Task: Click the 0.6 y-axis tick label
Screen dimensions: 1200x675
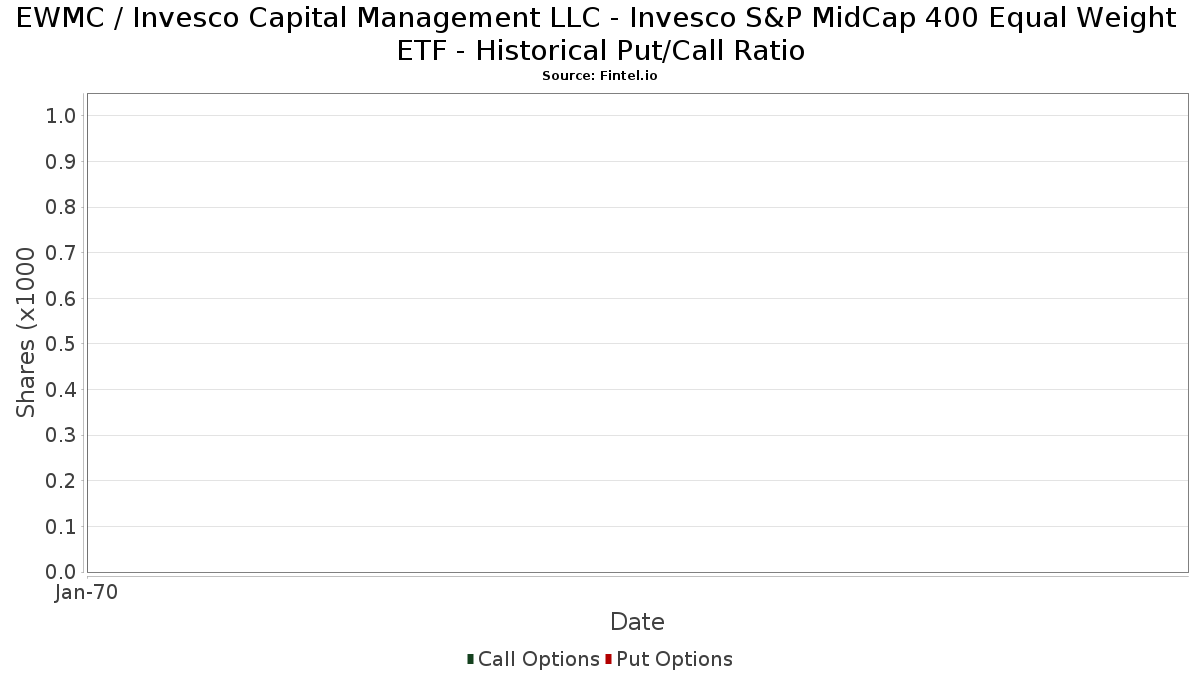Action: 61,299
